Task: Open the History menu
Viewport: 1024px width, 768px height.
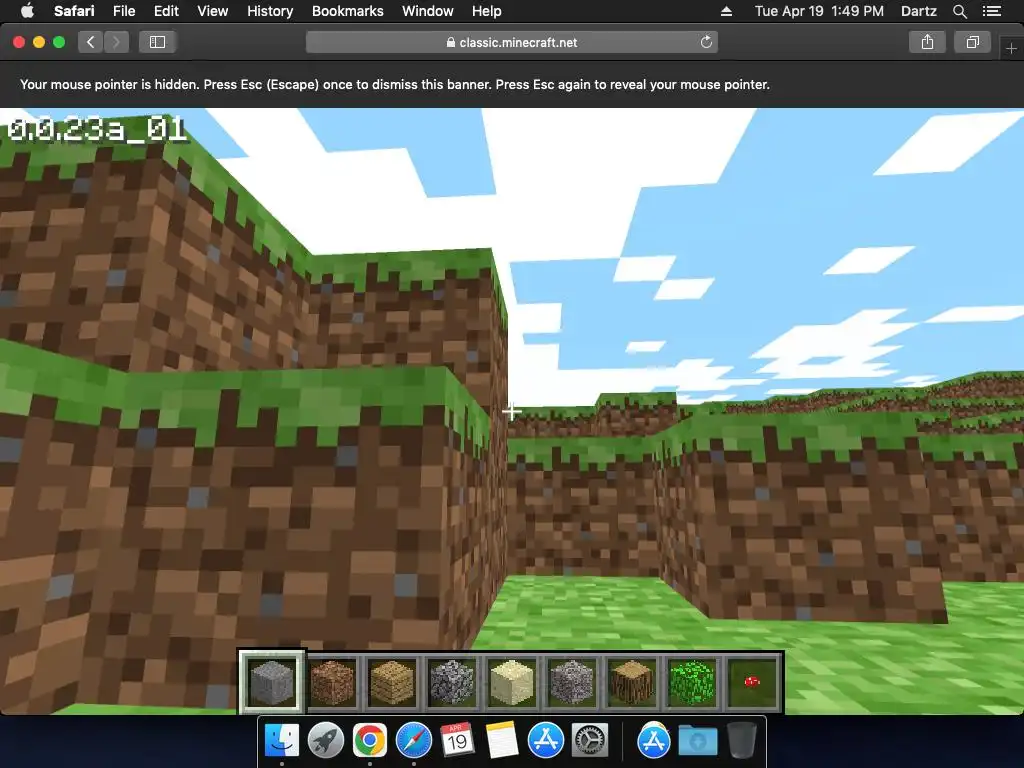Action: [x=270, y=11]
